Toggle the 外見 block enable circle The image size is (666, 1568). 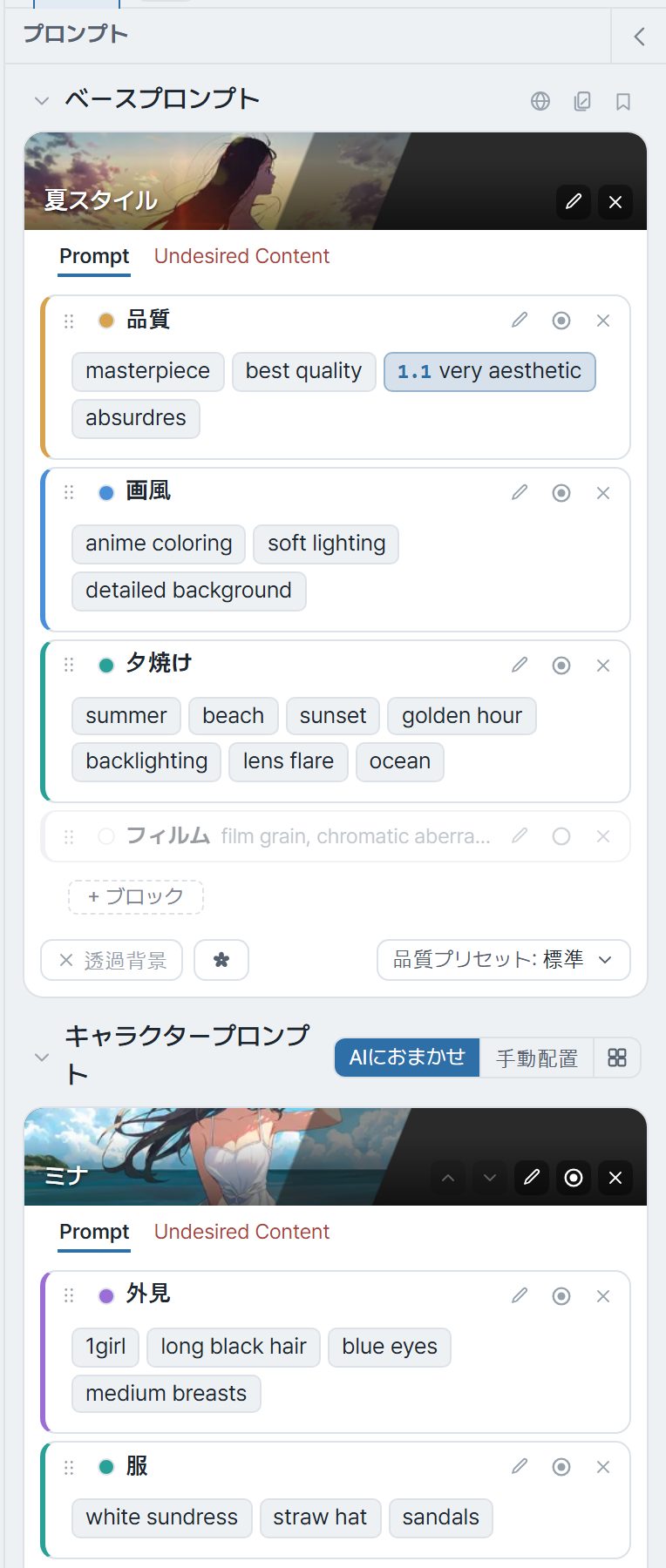(561, 1296)
